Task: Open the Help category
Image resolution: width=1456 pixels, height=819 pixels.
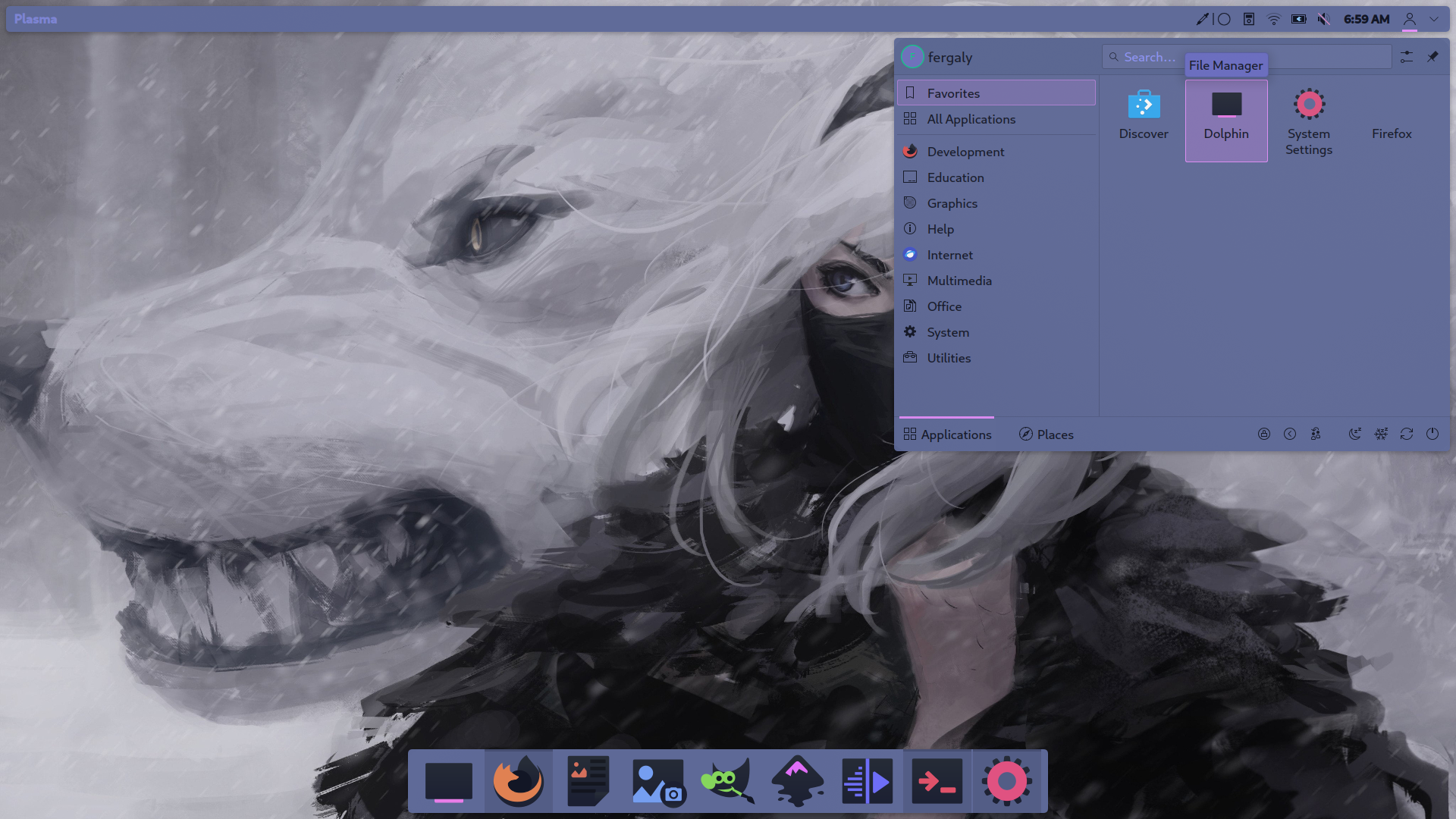Action: tap(996, 229)
